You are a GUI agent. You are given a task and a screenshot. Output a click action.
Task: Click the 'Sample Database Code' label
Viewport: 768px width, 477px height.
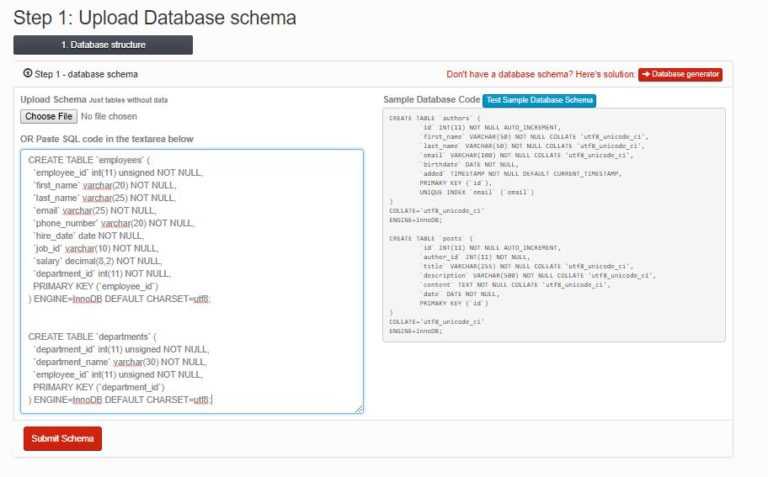pos(431,100)
